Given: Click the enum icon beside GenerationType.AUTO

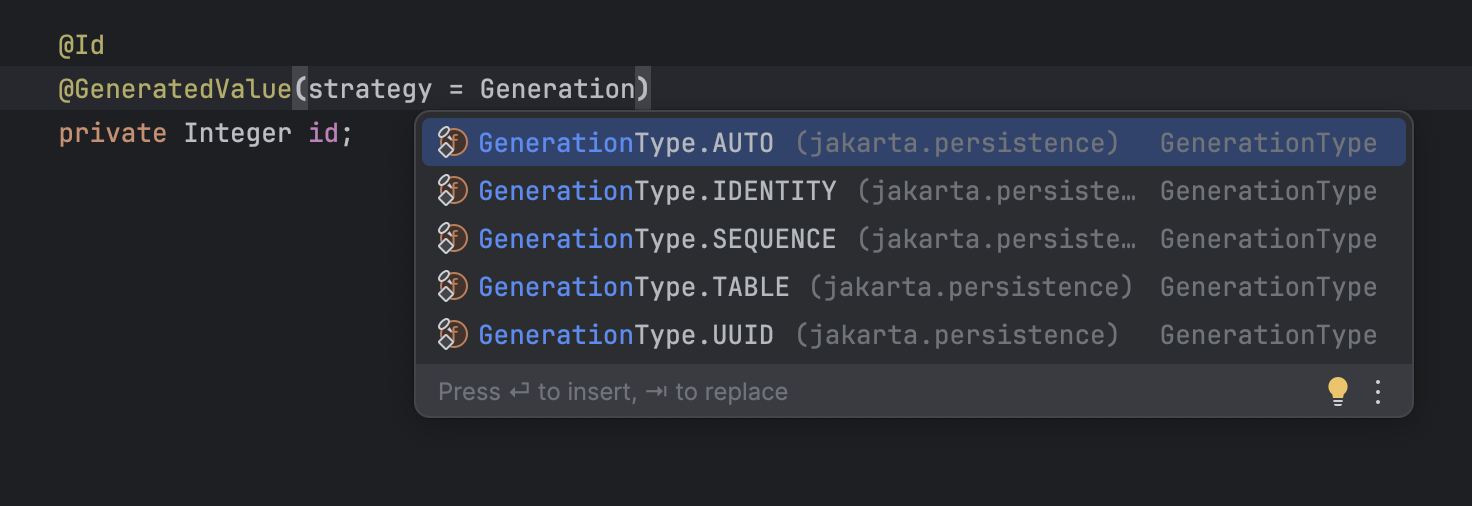Looking at the screenshot, I should point(452,143).
